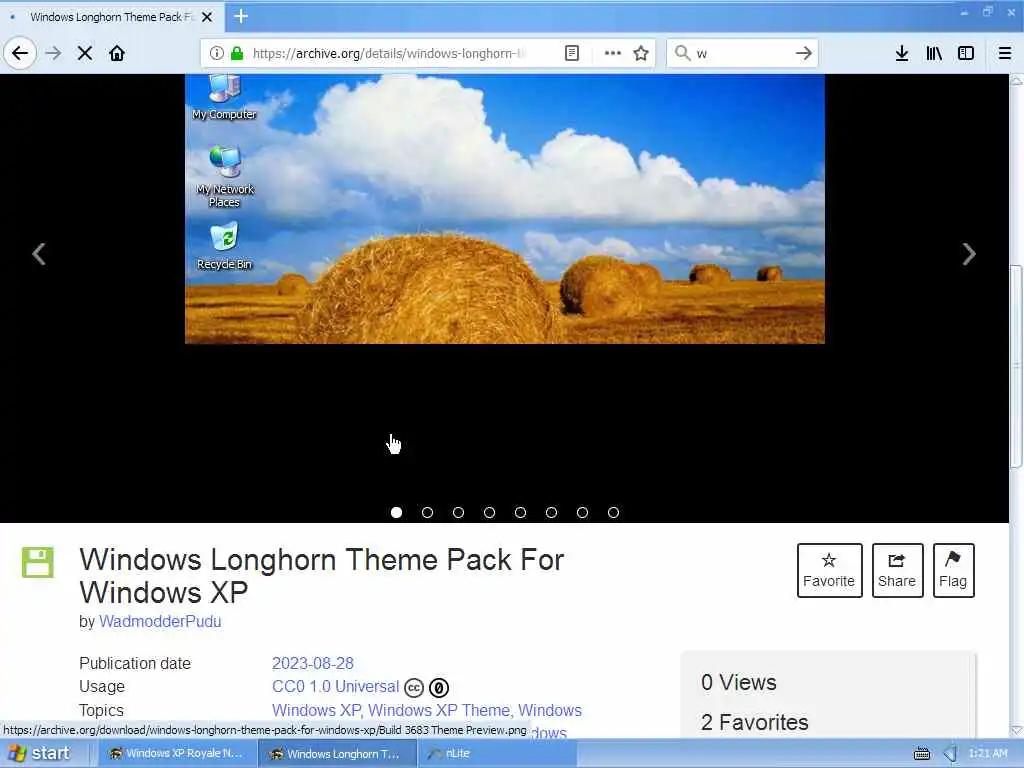Click the tray icon beside the keyboard

tap(951, 754)
